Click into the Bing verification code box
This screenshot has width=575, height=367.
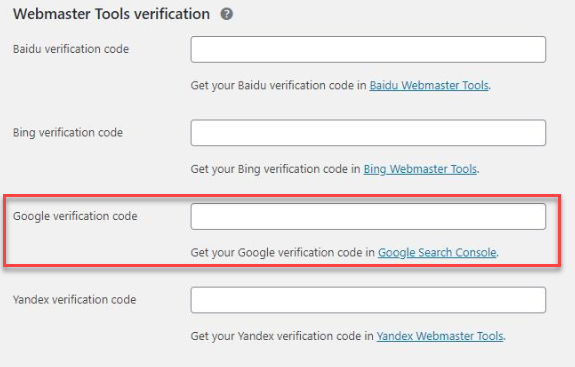coord(368,133)
